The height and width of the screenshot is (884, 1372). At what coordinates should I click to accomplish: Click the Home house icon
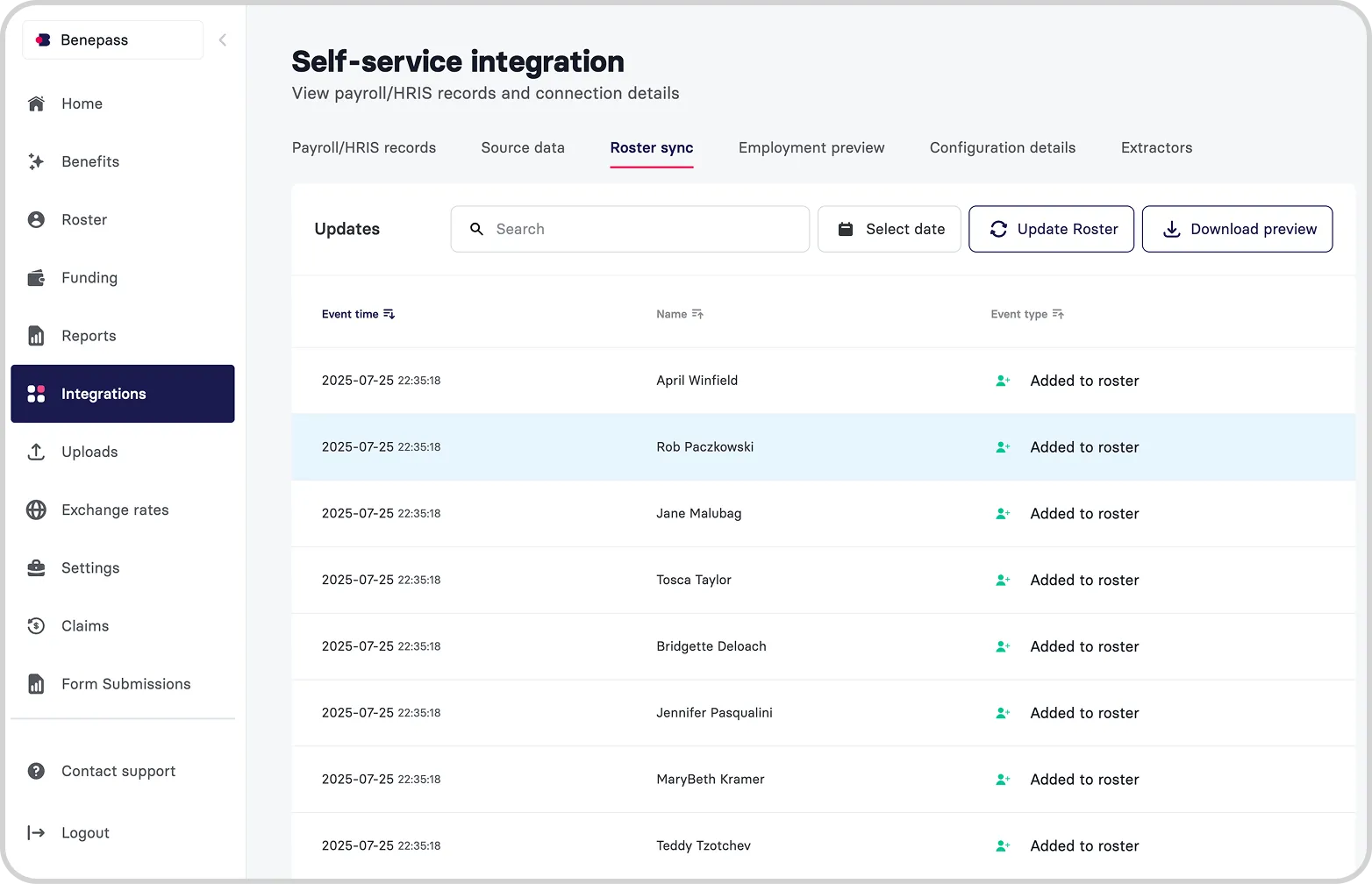tap(36, 103)
